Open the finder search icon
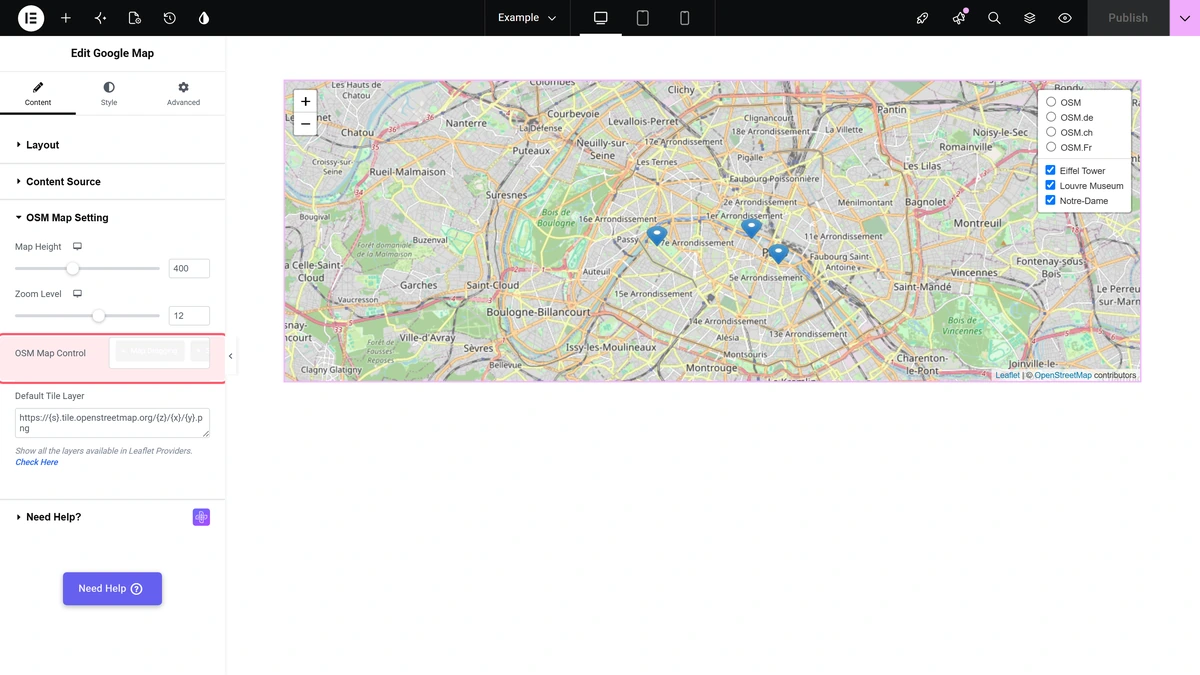 pyautogui.click(x=994, y=18)
